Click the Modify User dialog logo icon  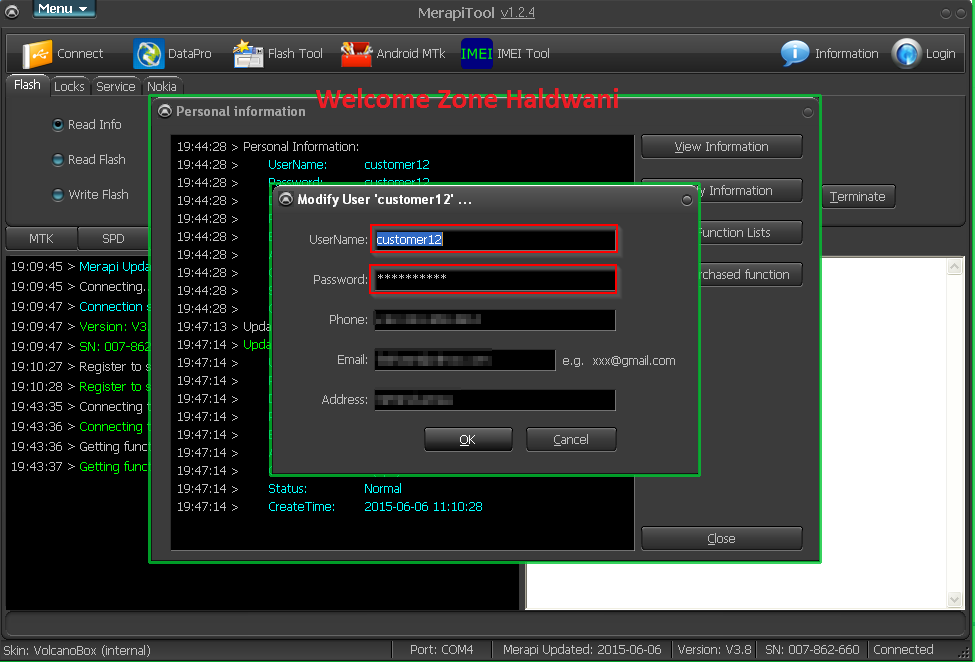[x=286, y=199]
